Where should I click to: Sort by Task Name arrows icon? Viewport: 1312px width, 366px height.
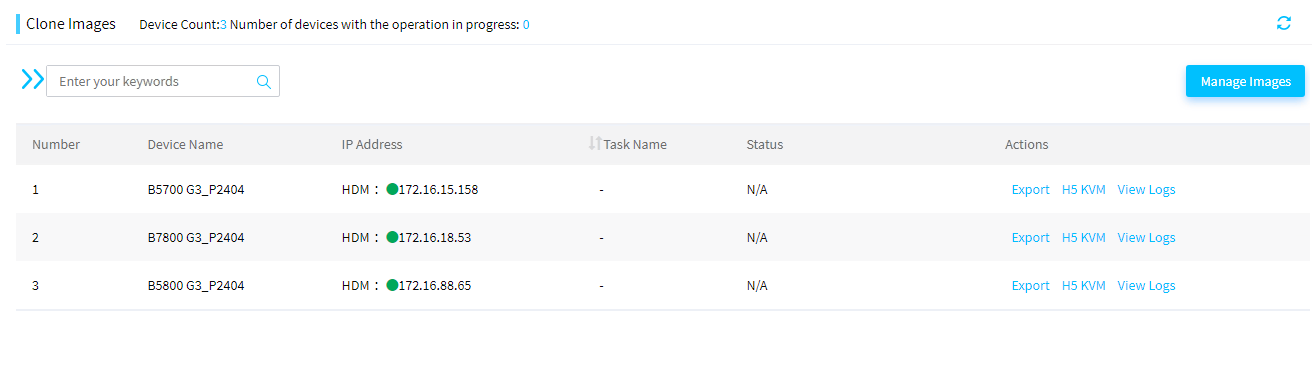(x=595, y=144)
